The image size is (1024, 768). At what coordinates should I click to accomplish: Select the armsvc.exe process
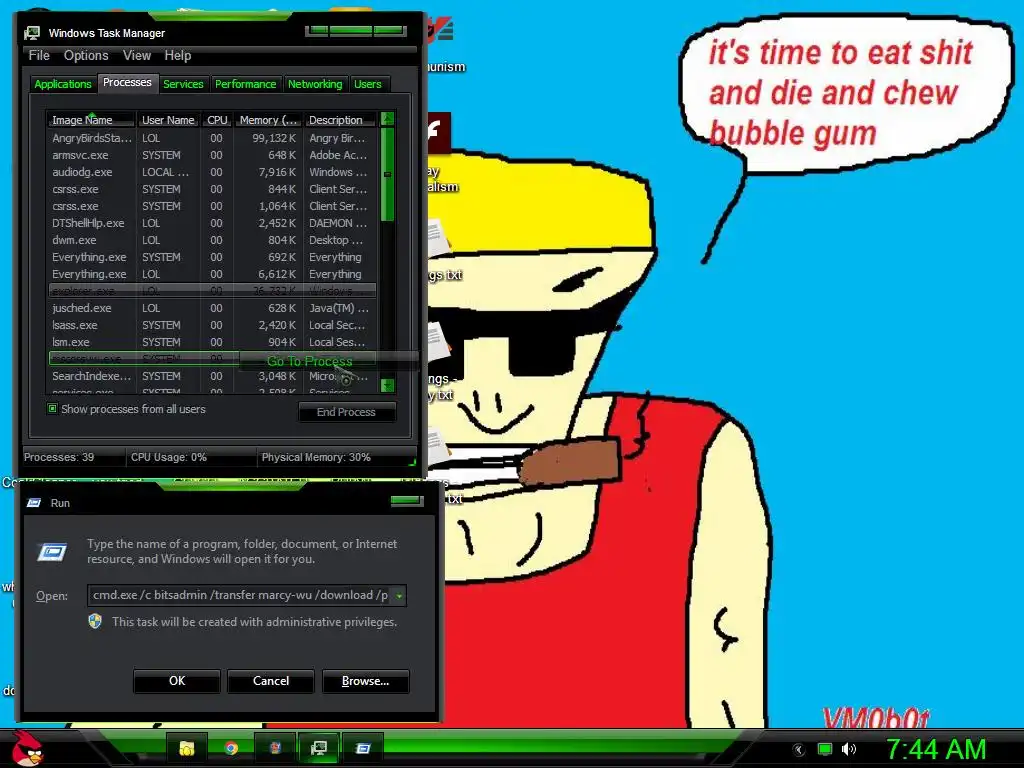(212, 155)
